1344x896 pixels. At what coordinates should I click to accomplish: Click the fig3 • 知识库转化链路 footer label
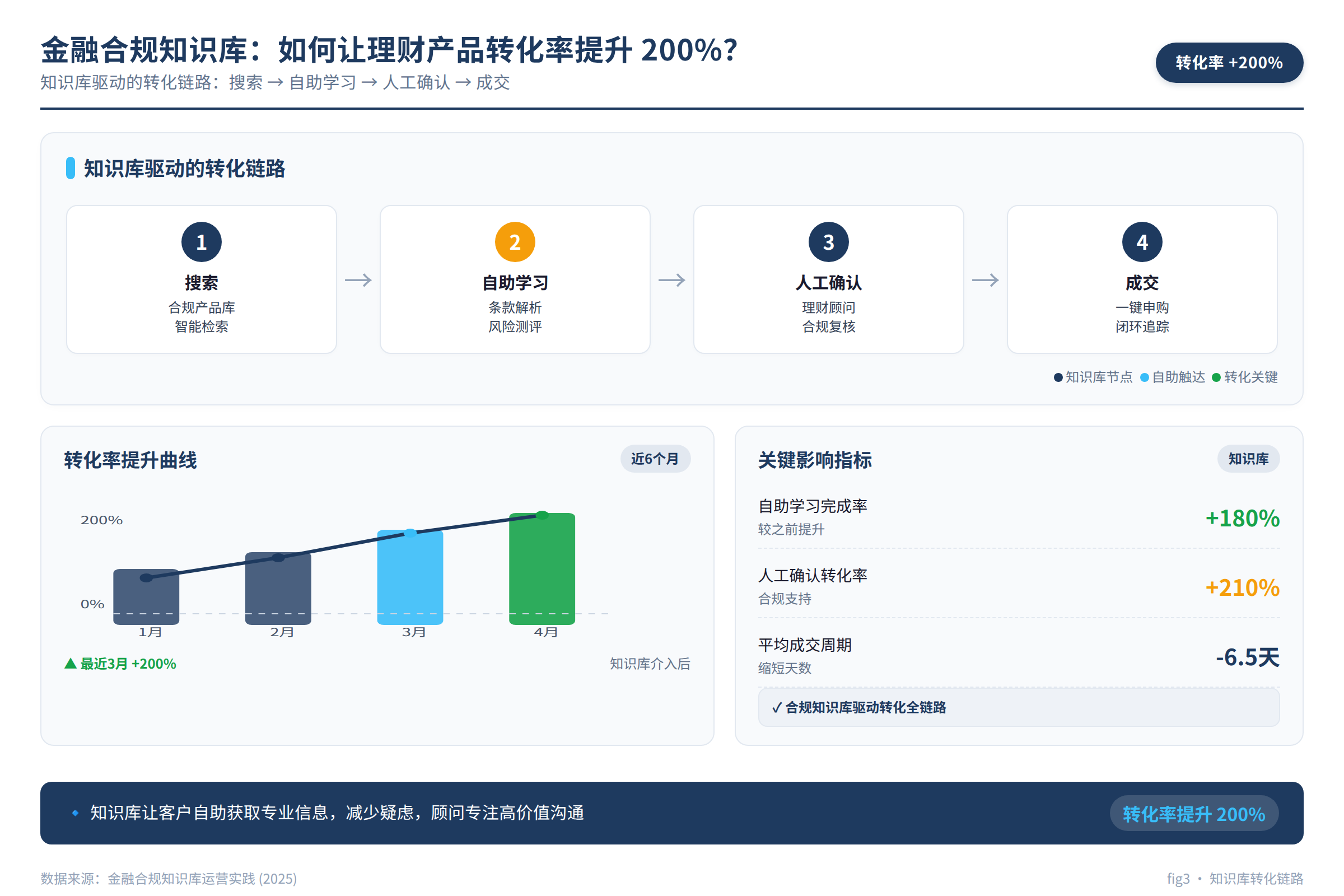(1235, 879)
